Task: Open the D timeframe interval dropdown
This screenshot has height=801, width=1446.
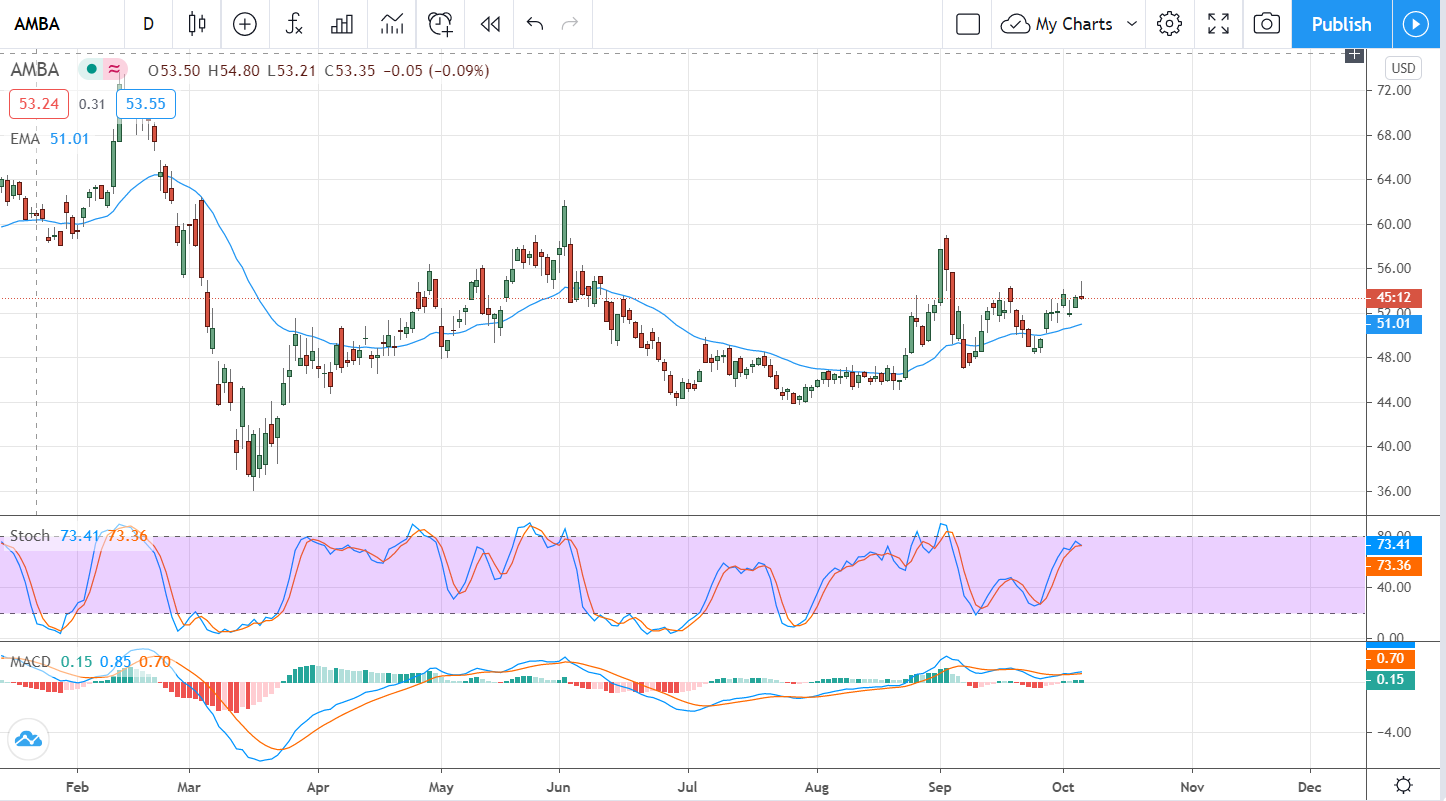Action: click(x=148, y=24)
